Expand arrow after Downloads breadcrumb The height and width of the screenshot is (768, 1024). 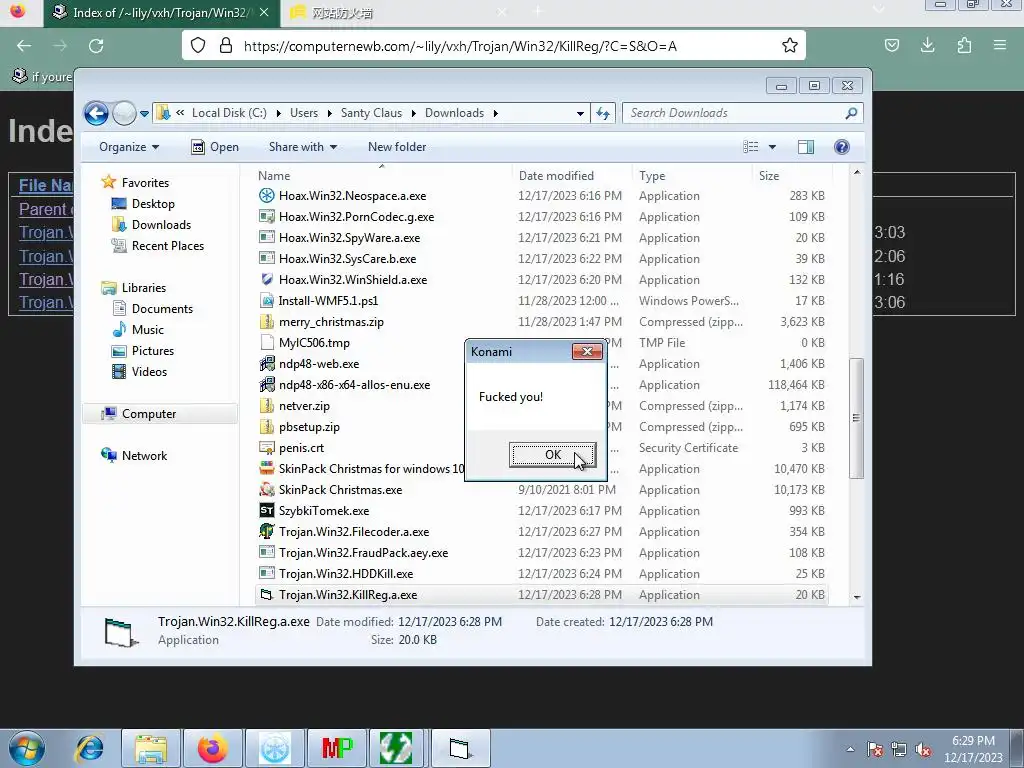click(496, 114)
